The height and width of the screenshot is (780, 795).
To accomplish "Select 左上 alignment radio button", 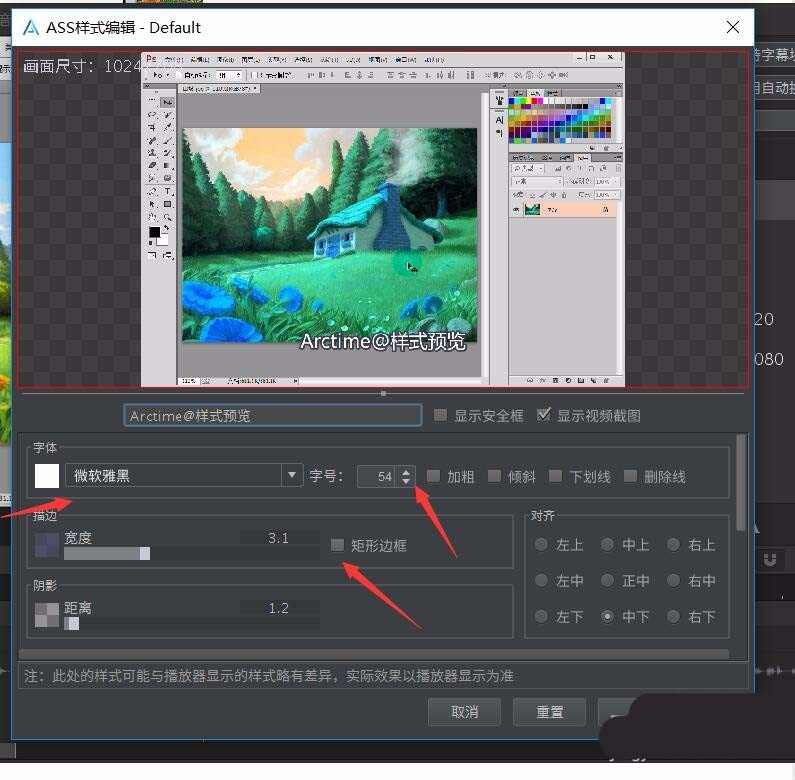I will (x=541, y=544).
